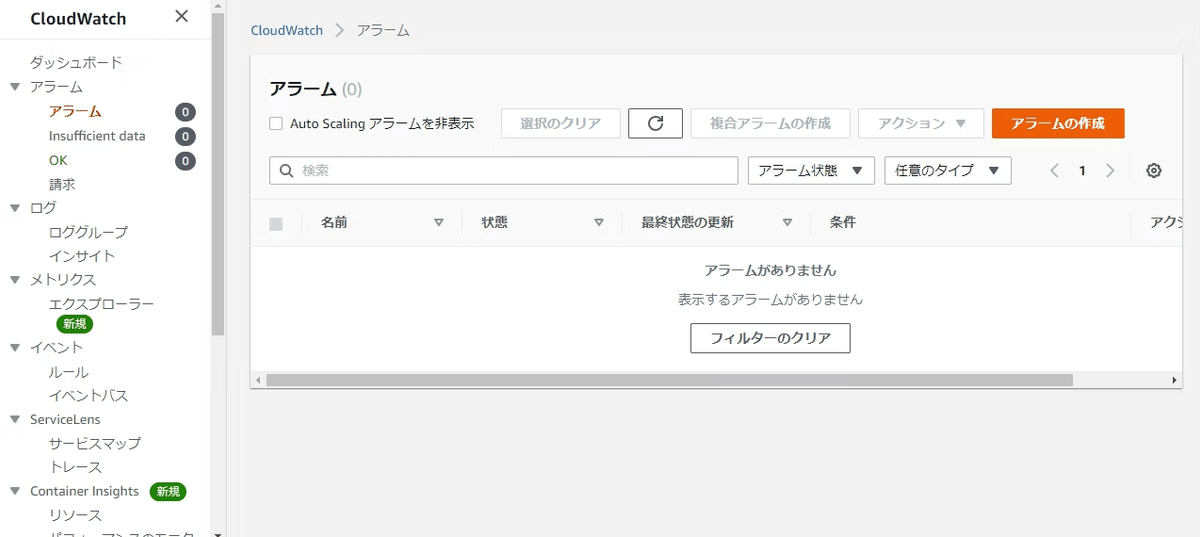Click the アラーム breadcrumb text
Image resolution: width=1200 pixels, height=537 pixels.
(x=383, y=30)
